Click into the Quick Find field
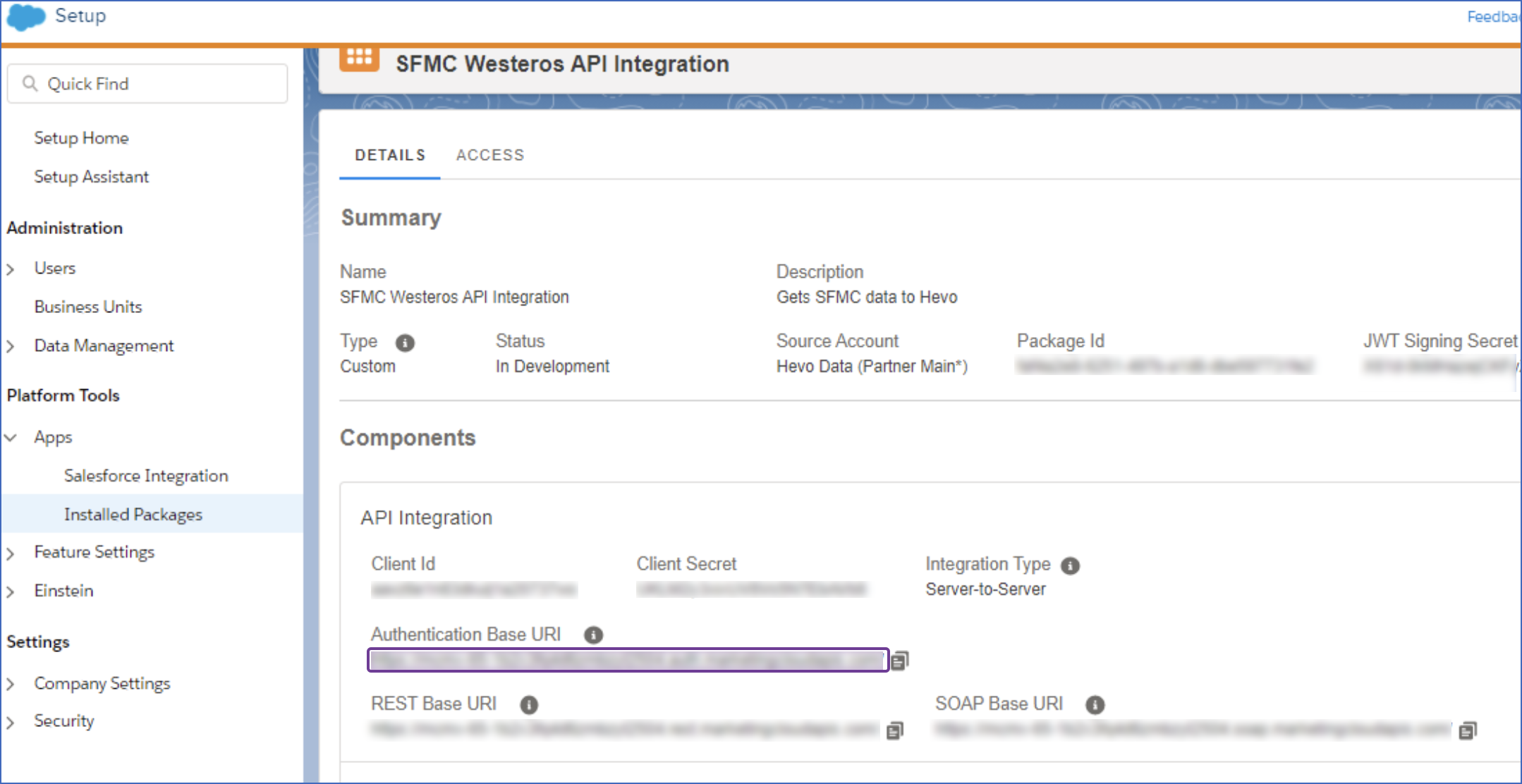This screenshot has width=1522, height=784. [147, 84]
